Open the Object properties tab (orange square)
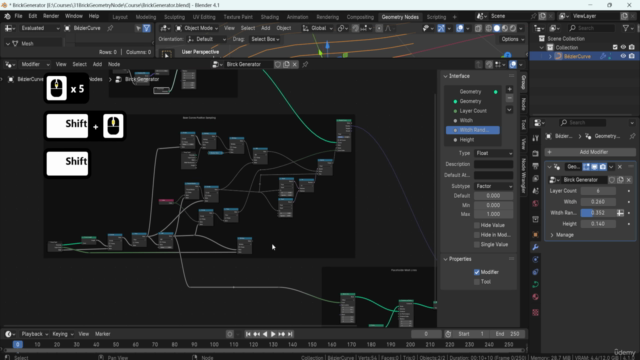Image resolution: width=640 pixels, height=360 pixels. click(x=536, y=235)
